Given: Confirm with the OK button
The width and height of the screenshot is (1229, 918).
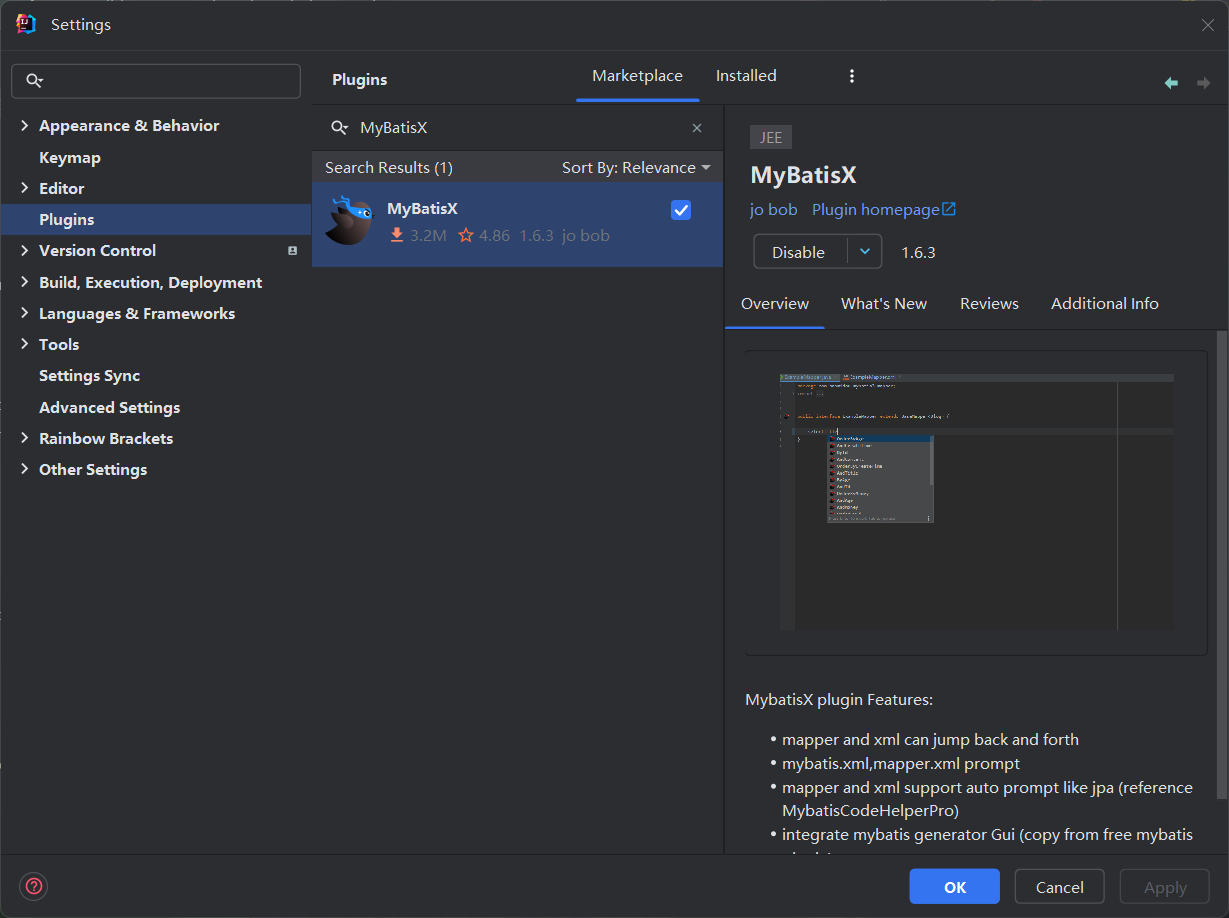Looking at the screenshot, I should tap(955, 887).
